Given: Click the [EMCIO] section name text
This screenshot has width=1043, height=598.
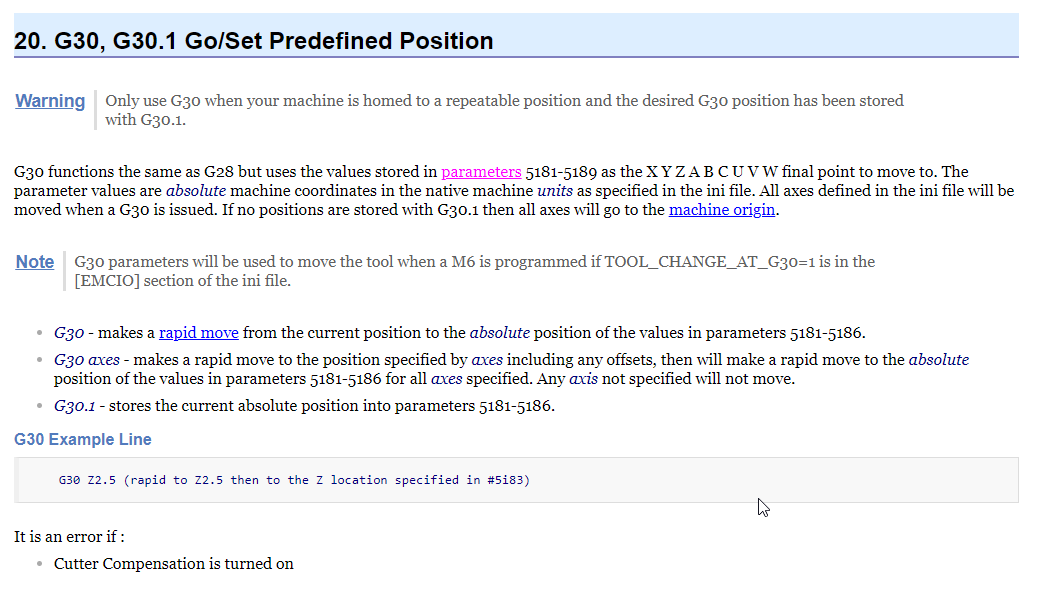Looking at the screenshot, I should click(107, 281).
